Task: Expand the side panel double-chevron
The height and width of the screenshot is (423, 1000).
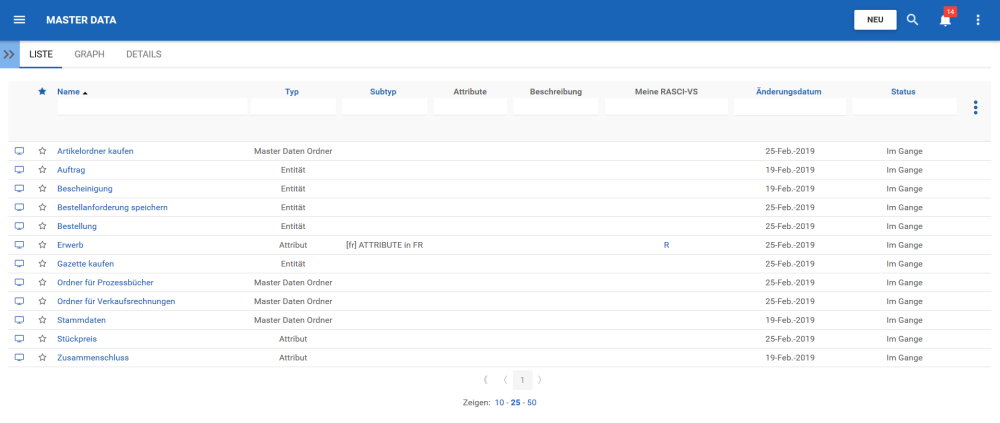Action: [9, 54]
